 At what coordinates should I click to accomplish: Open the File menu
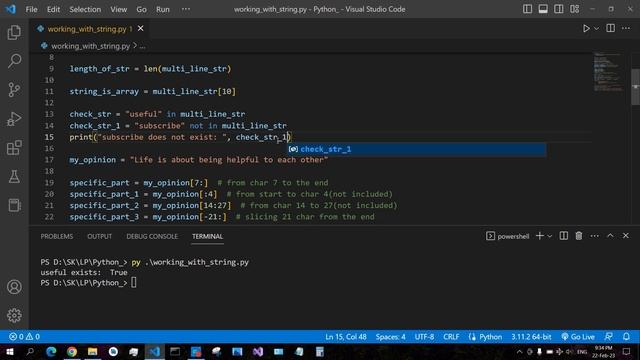[31, 9]
